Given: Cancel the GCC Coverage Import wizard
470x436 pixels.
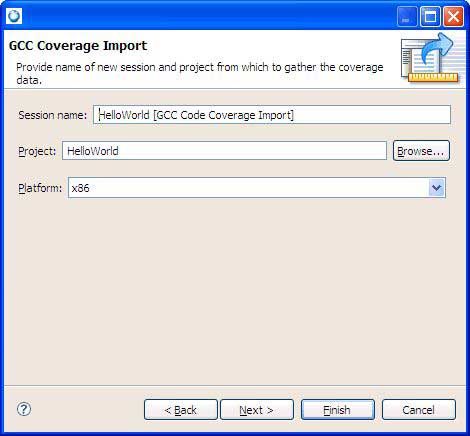Looking at the screenshot, I should [x=419, y=410].
